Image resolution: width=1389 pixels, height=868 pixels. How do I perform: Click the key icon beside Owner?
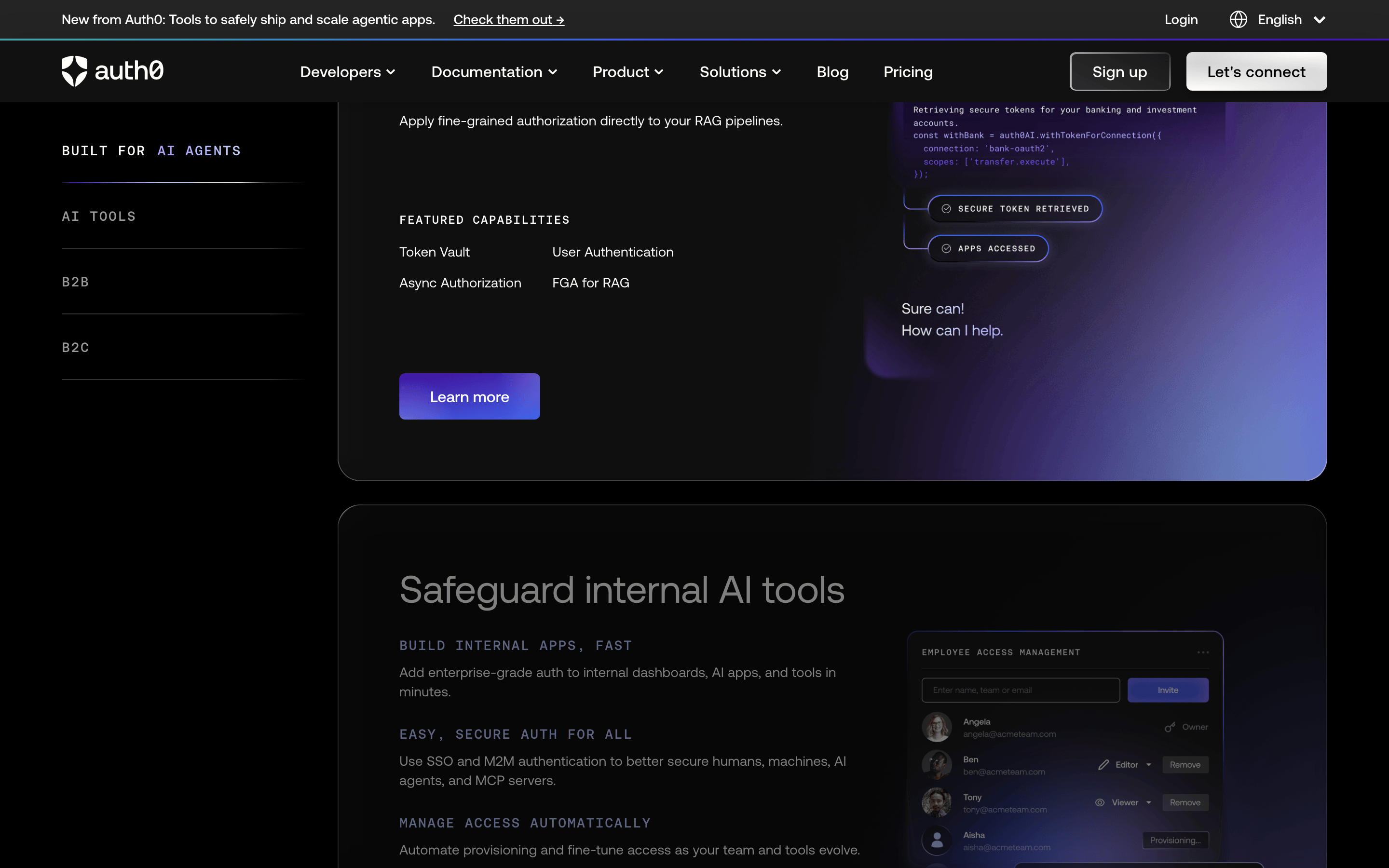[x=1170, y=727]
